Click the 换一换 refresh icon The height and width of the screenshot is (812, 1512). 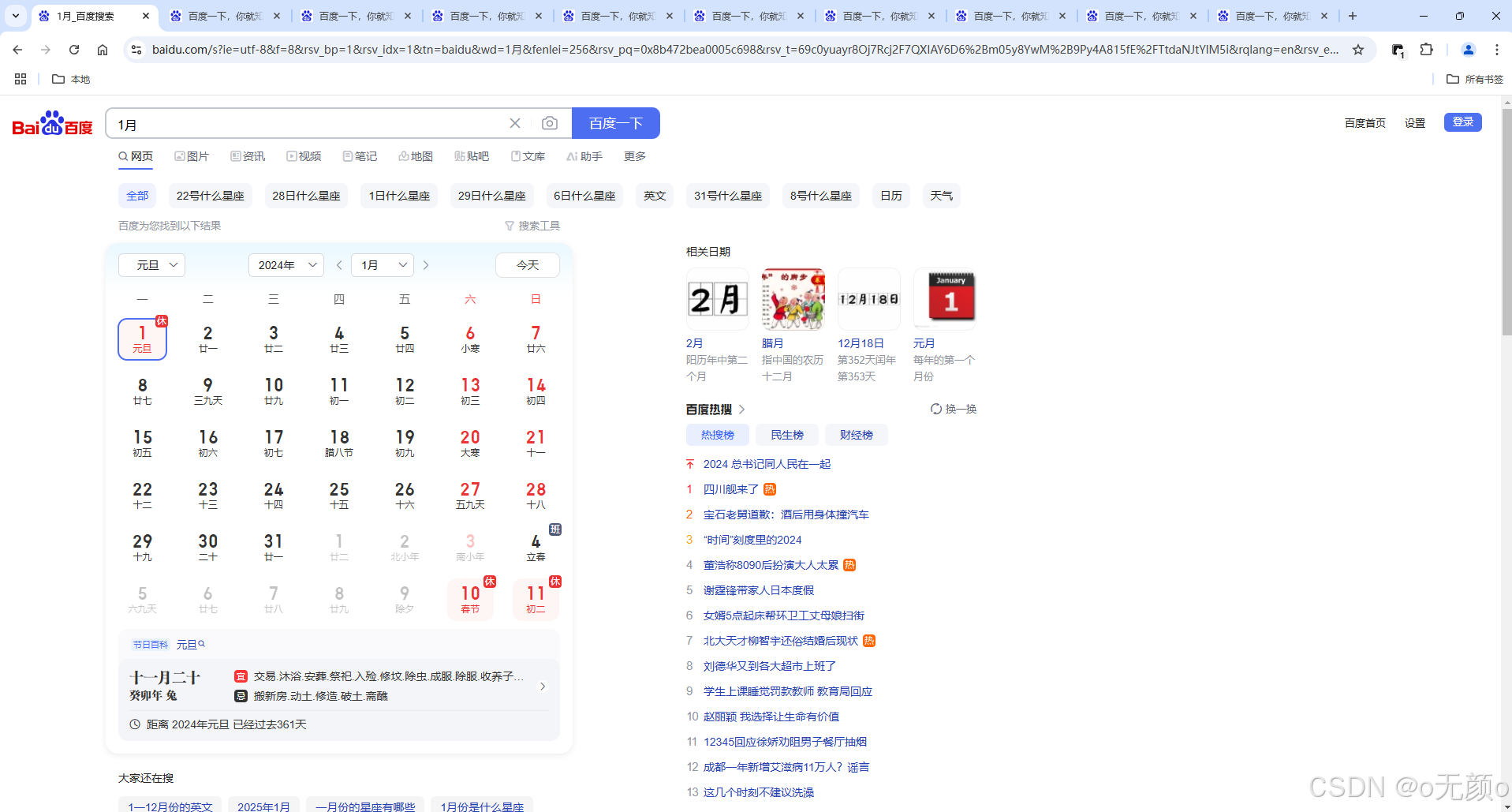tap(936, 409)
